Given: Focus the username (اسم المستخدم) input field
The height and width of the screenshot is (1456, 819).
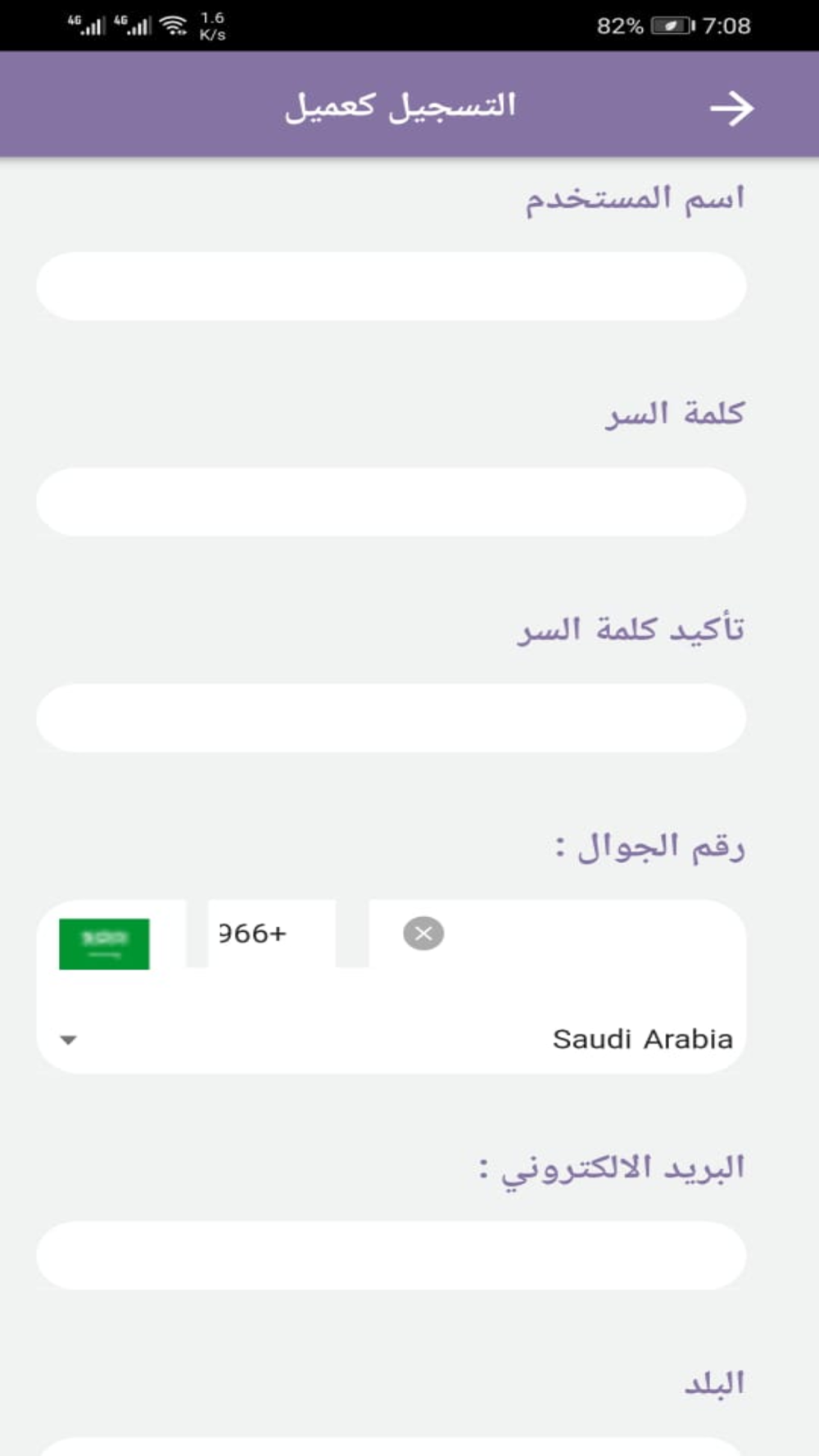Looking at the screenshot, I should pos(391,286).
